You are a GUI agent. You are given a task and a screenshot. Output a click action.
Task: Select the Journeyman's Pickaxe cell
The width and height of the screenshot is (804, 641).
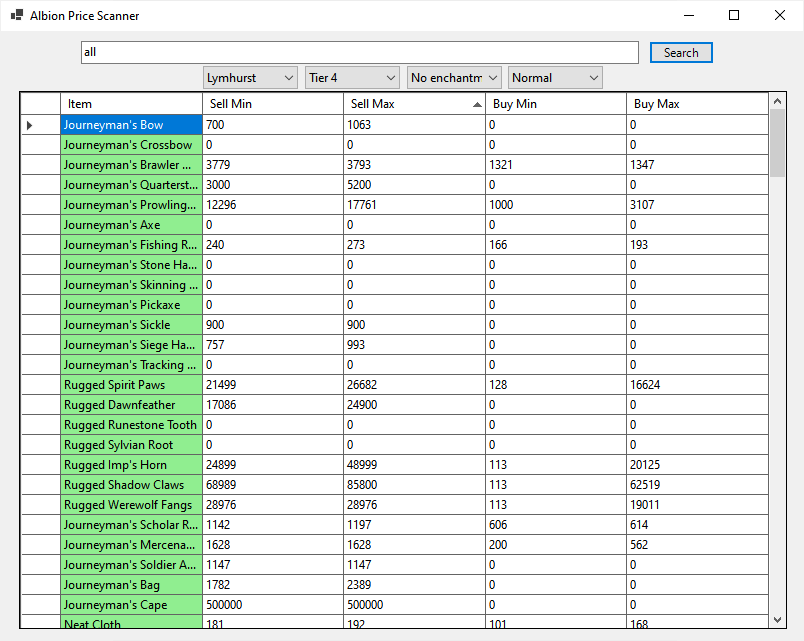tap(132, 305)
